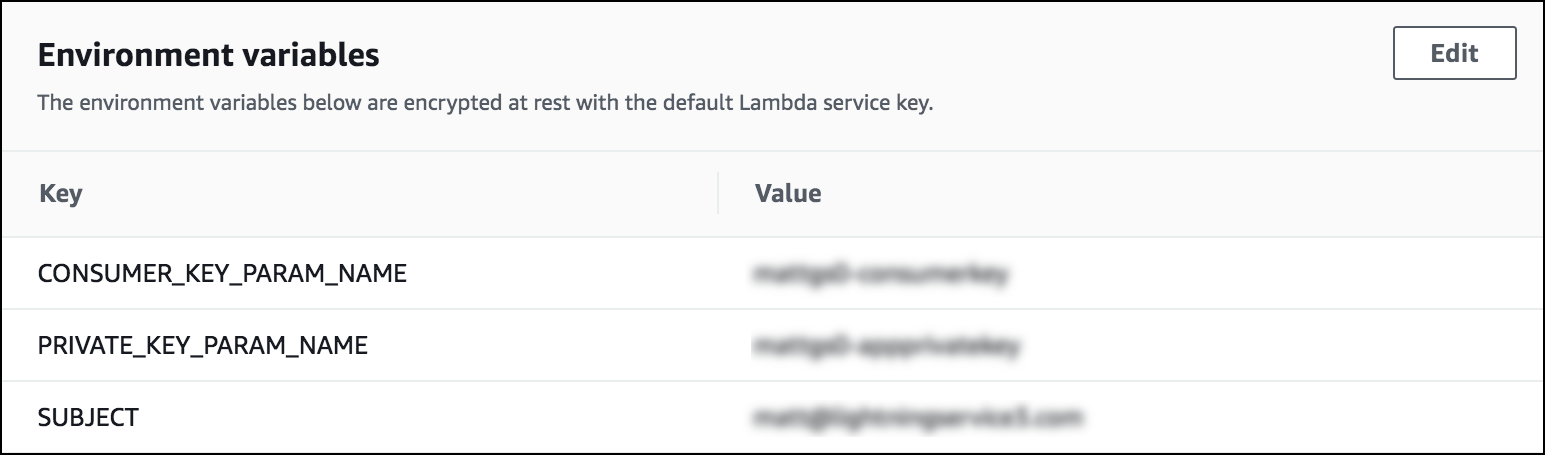This screenshot has width=1545, height=455.
Task: Click the blurred value for PRIVATE_KEY_PARAM_NAME
Action: click(x=887, y=346)
